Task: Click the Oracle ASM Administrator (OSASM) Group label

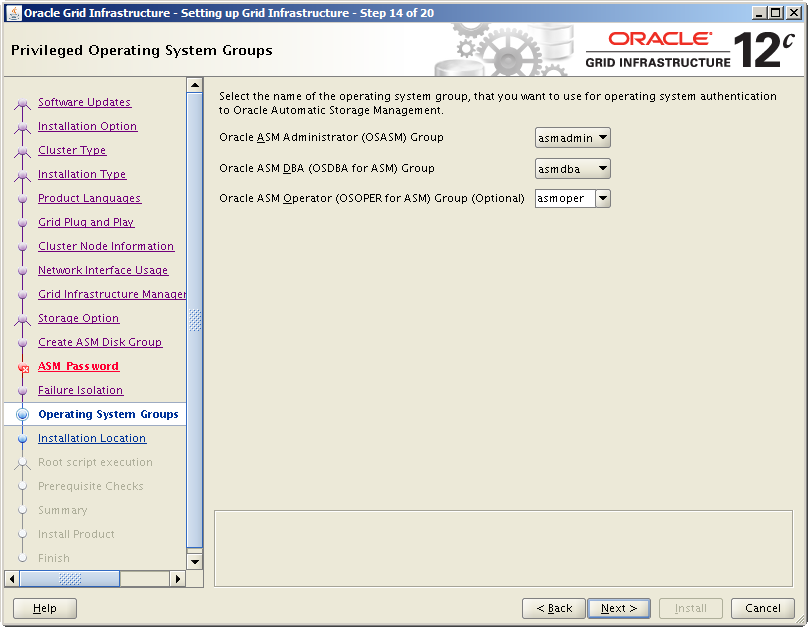Action: click(x=331, y=137)
